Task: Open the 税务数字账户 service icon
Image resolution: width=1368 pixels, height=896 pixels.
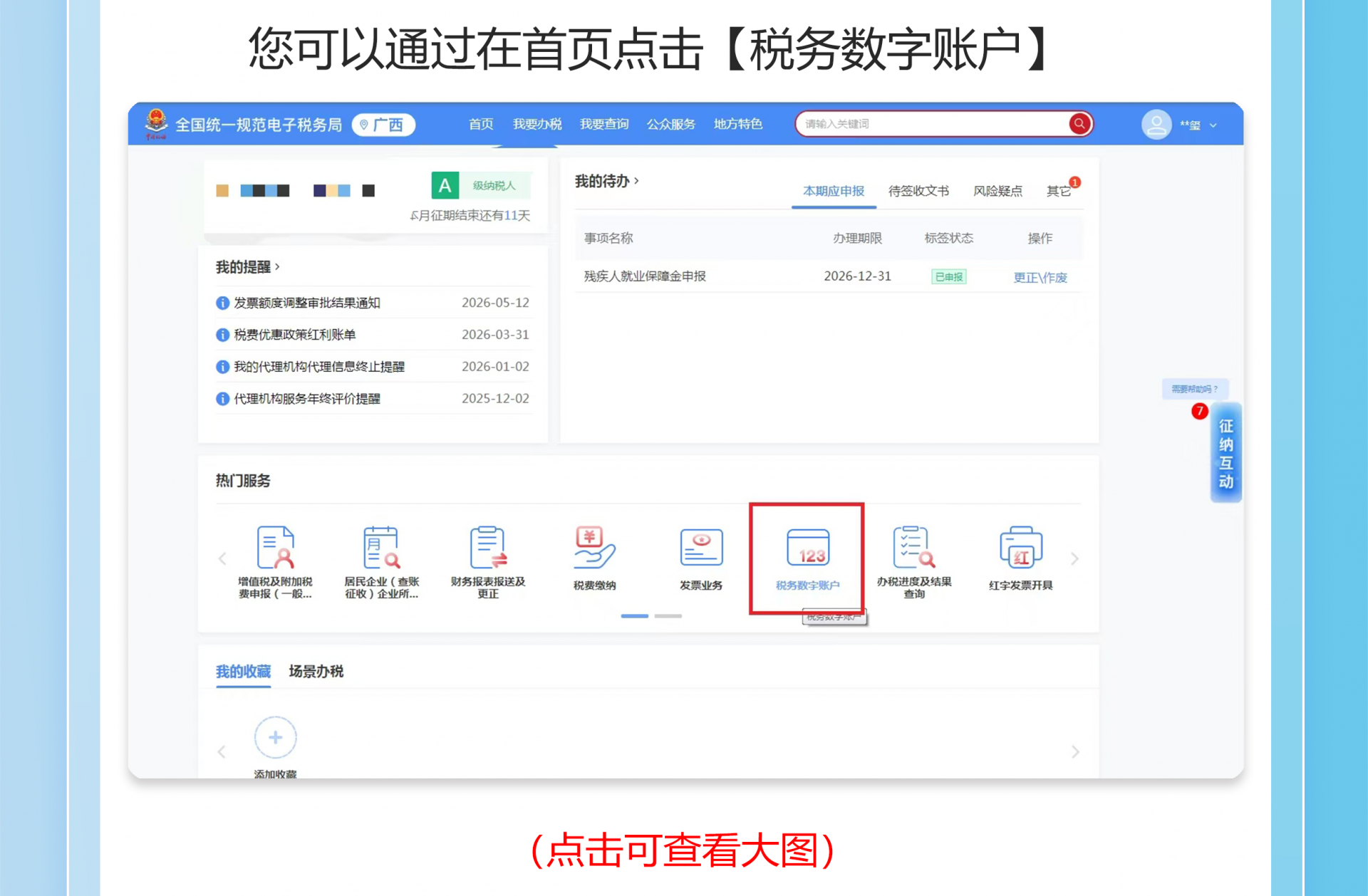Action: tap(807, 547)
